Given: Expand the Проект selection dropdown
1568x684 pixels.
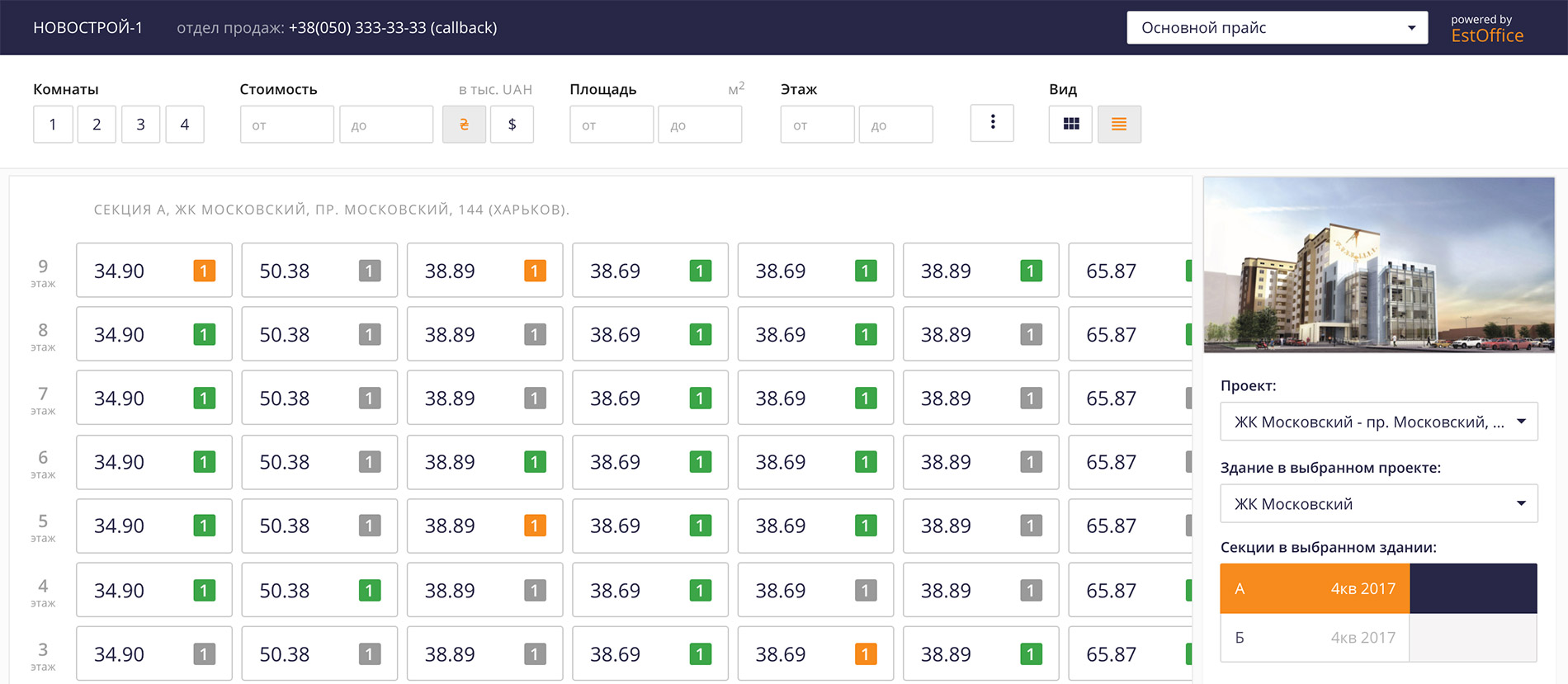Looking at the screenshot, I should click(1378, 422).
